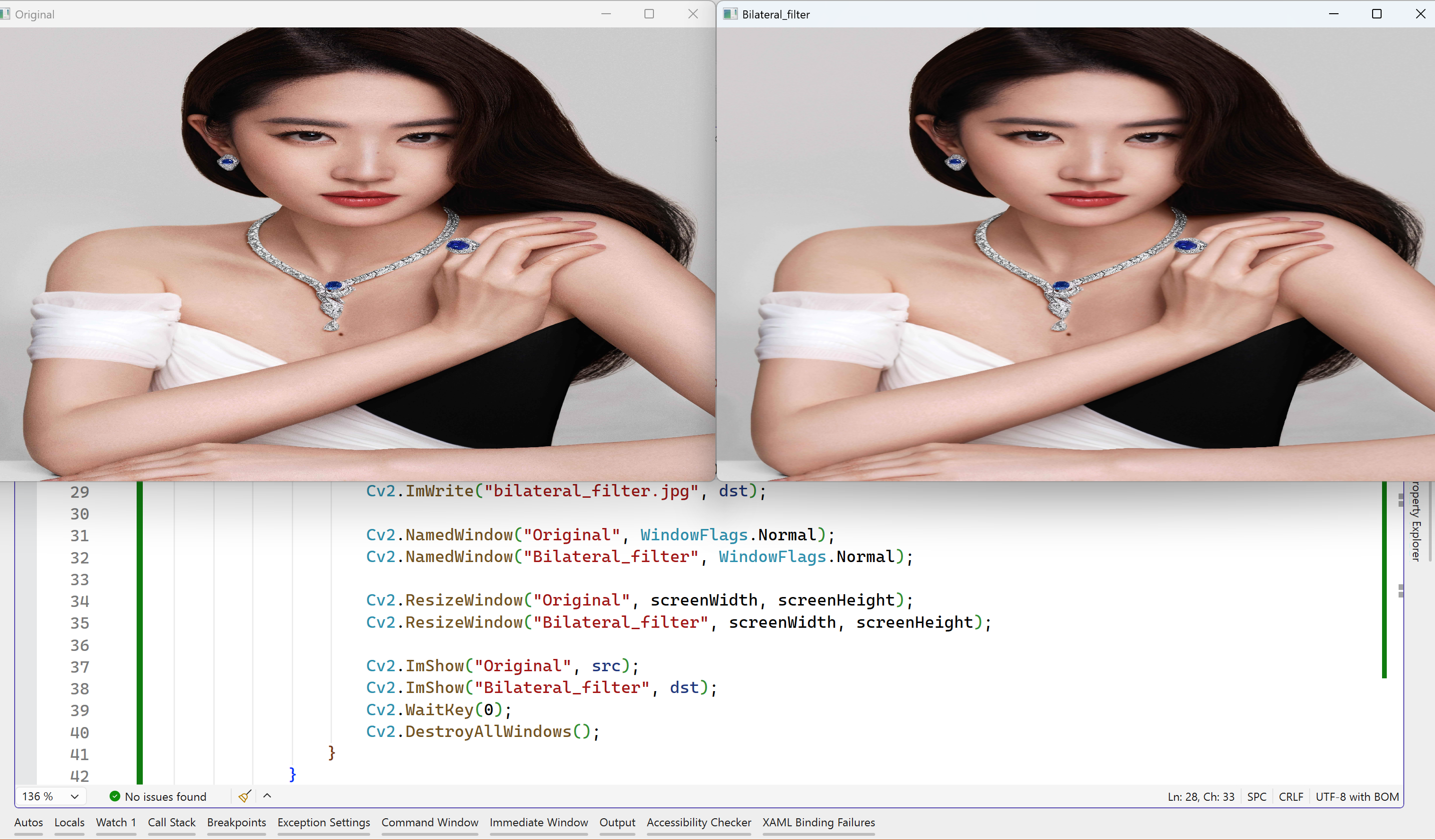1435x840 pixels.
Task: Click the CRLF line ending indicator
Action: pyautogui.click(x=1290, y=796)
